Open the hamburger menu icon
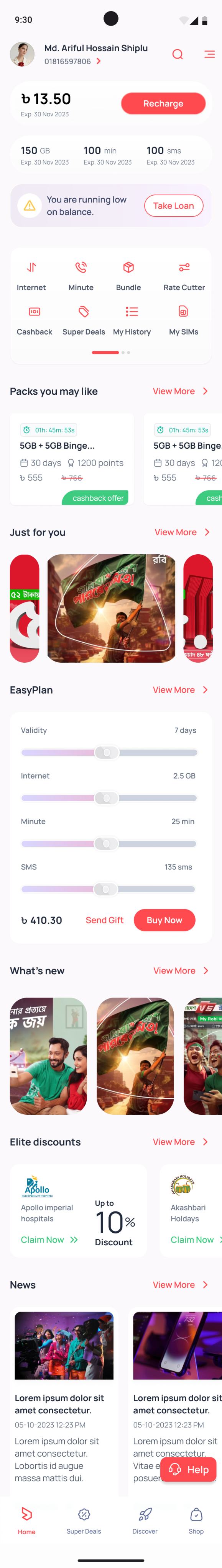This screenshot has height=1568, width=222. (209, 54)
